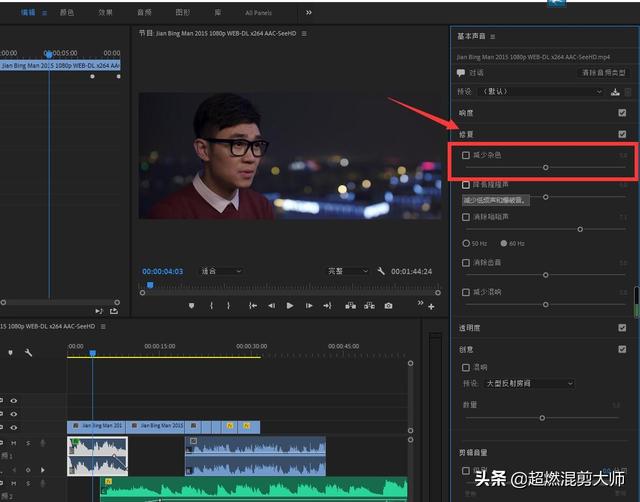Image resolution: width=640 pixels, height=502 pixels.
Task: Add a marker in the Program monitor
Action: [191, 306]
